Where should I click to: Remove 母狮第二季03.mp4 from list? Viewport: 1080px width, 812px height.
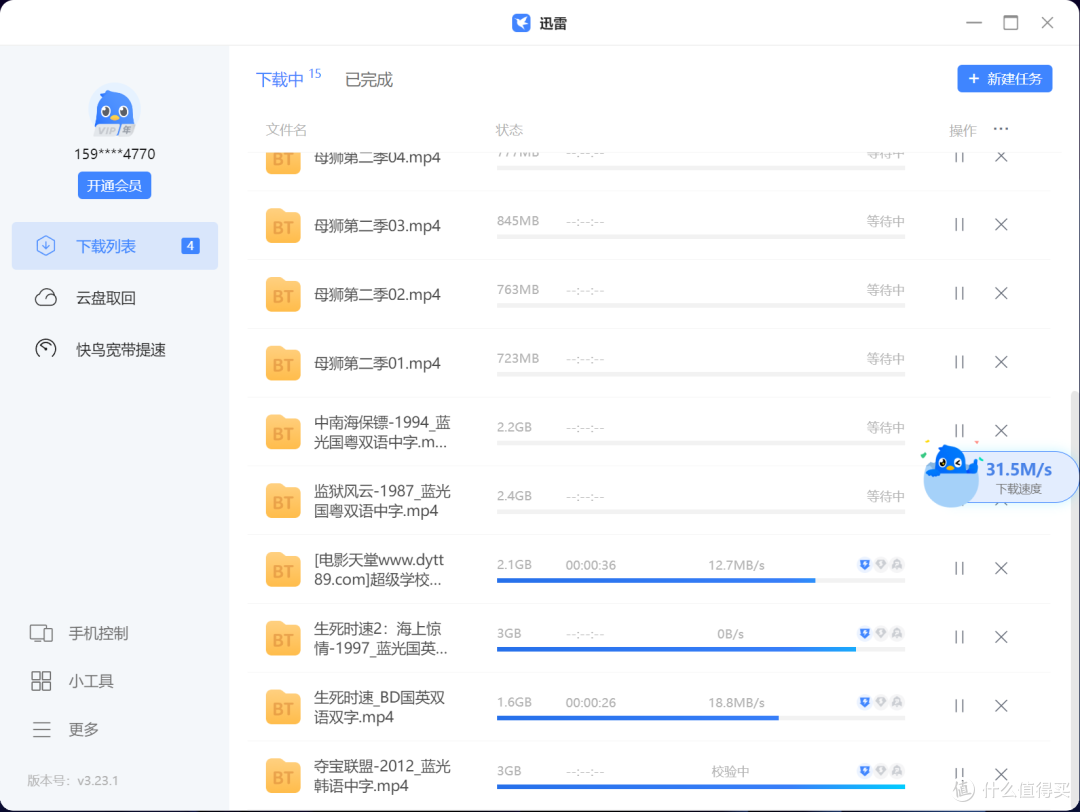1001,225
